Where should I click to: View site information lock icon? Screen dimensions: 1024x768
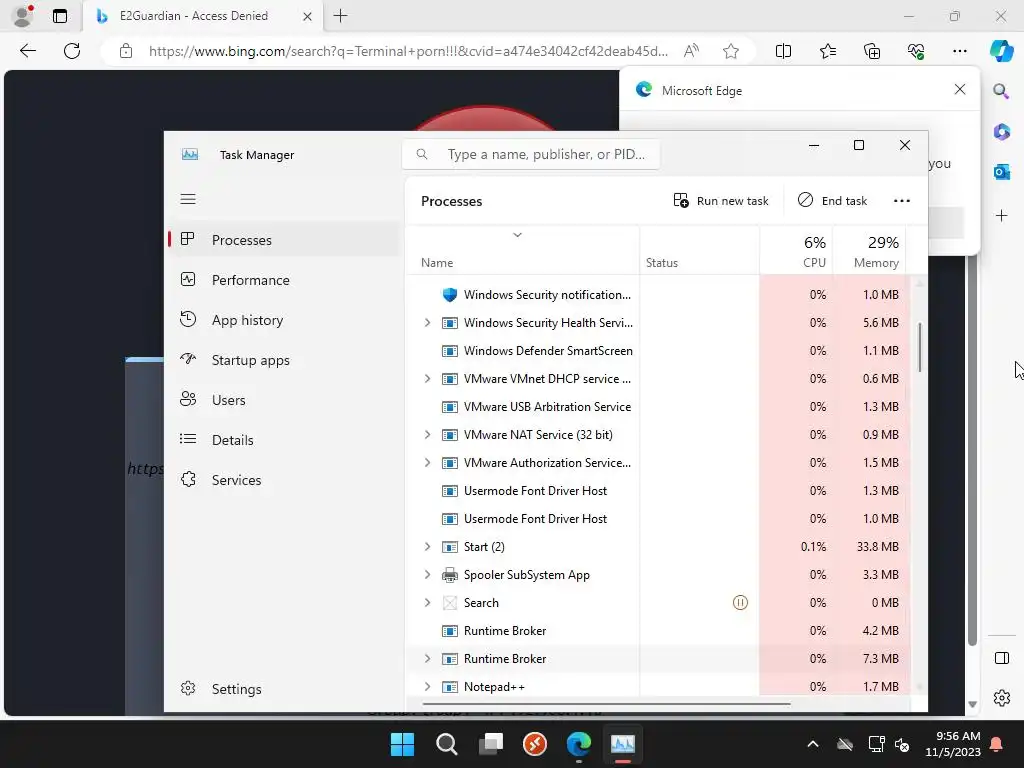pos(126,51)
